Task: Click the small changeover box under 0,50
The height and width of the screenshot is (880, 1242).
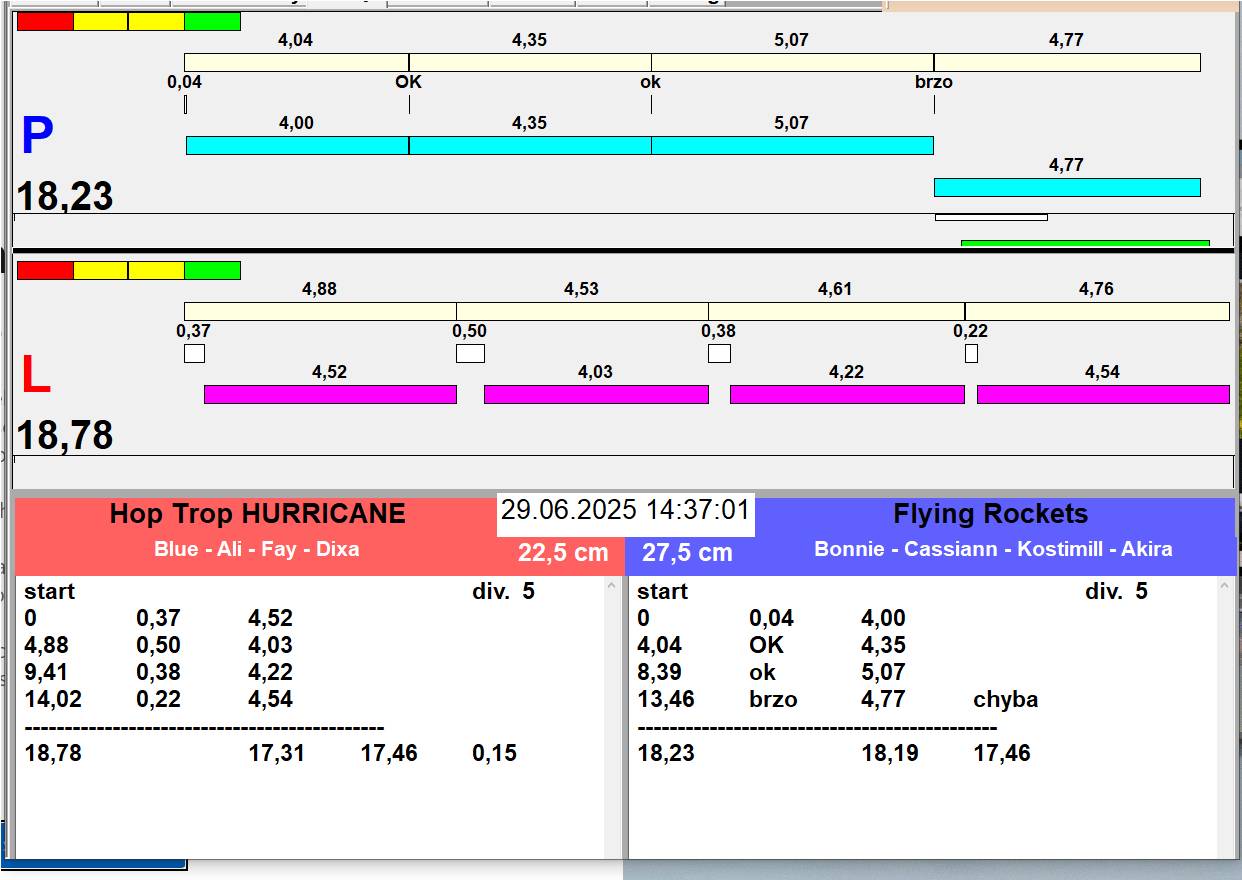Action: (x=470, y=354)
